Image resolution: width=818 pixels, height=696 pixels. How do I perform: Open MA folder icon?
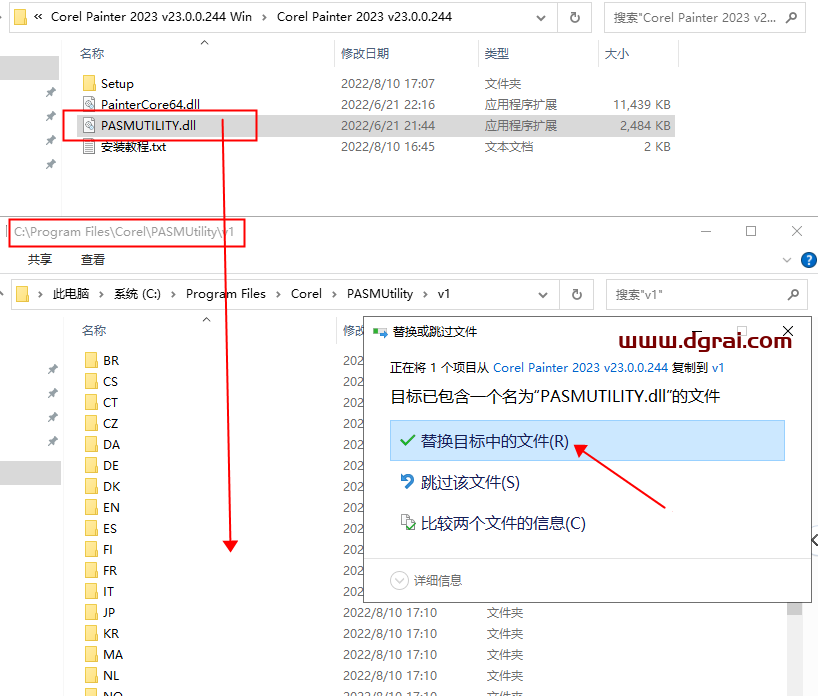tap(91, 654)
